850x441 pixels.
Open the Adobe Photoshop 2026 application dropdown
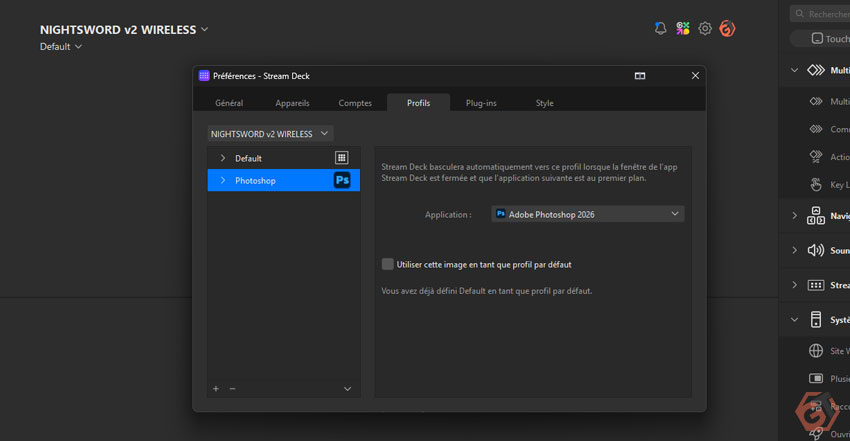click(x=588, y=214)
